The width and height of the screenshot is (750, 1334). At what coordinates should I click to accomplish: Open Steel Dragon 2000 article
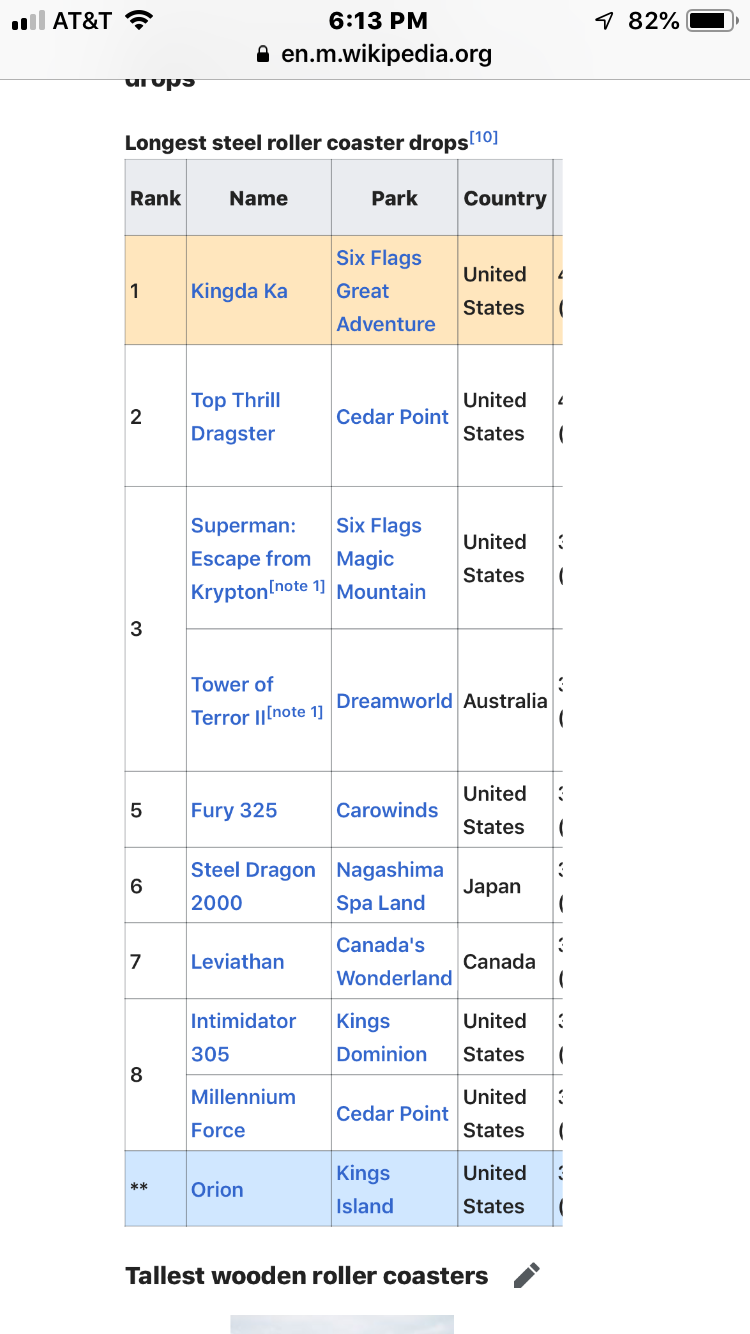point(253,886)
